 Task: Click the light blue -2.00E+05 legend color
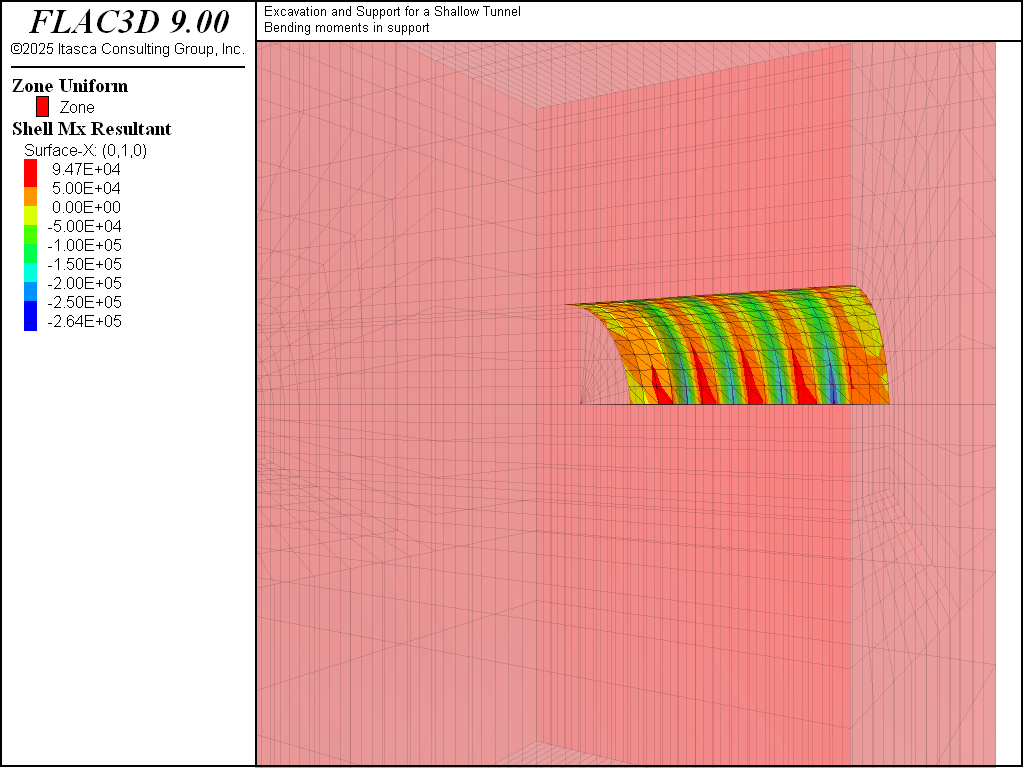pos(31,291)
